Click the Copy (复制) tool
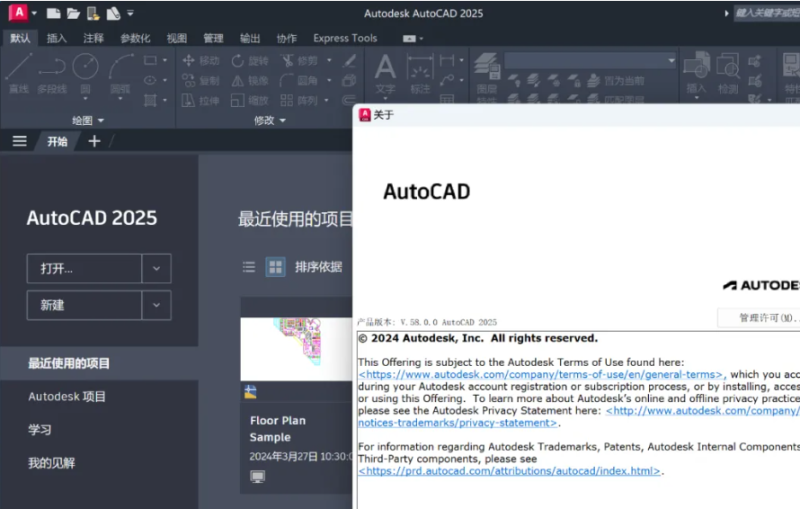 (x=201, y=81)
